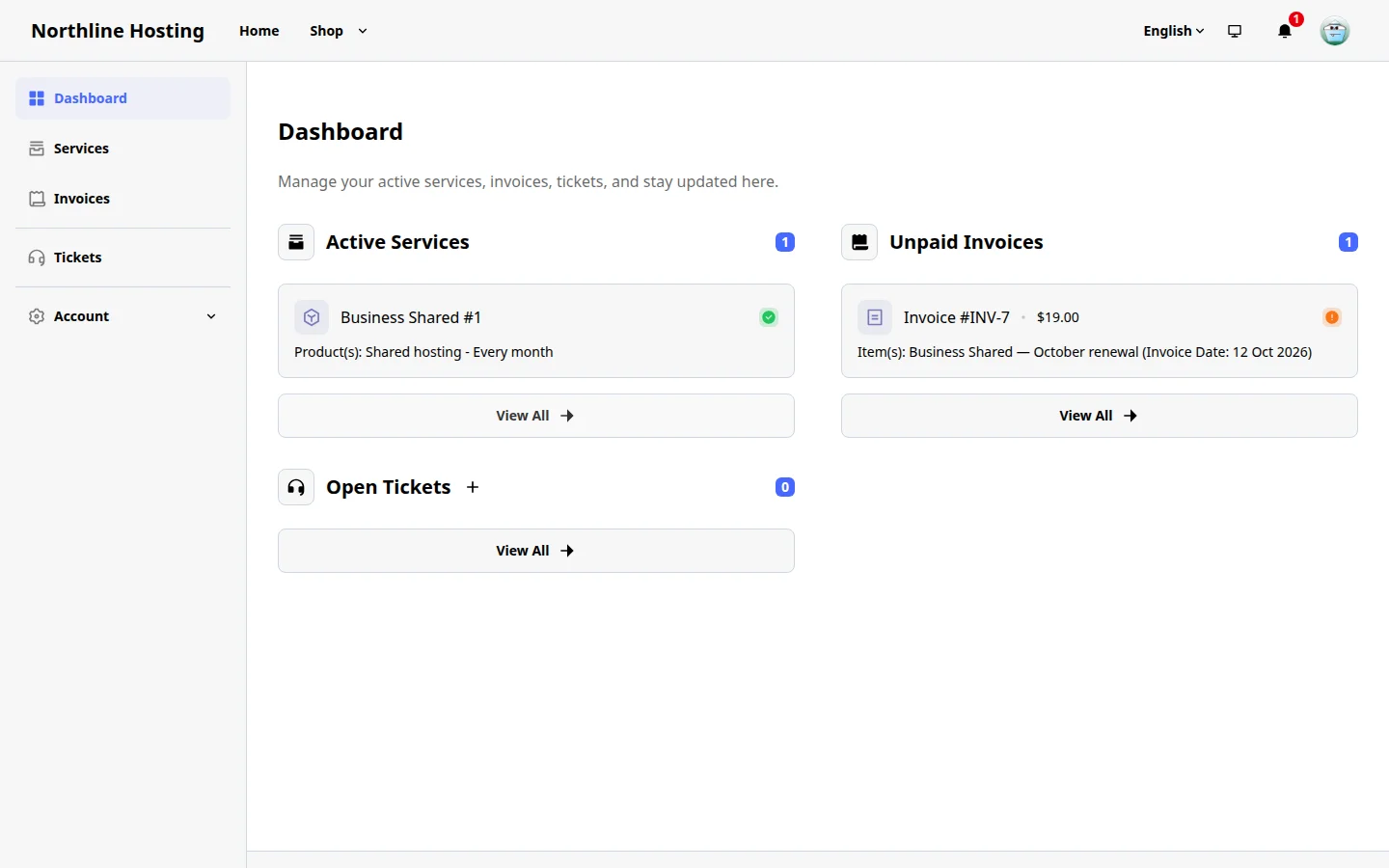Image resolution: width=1389 pixels, height=868 pixels.
Task: Toggle the monitor theme icon
Action: [1235, 31]
